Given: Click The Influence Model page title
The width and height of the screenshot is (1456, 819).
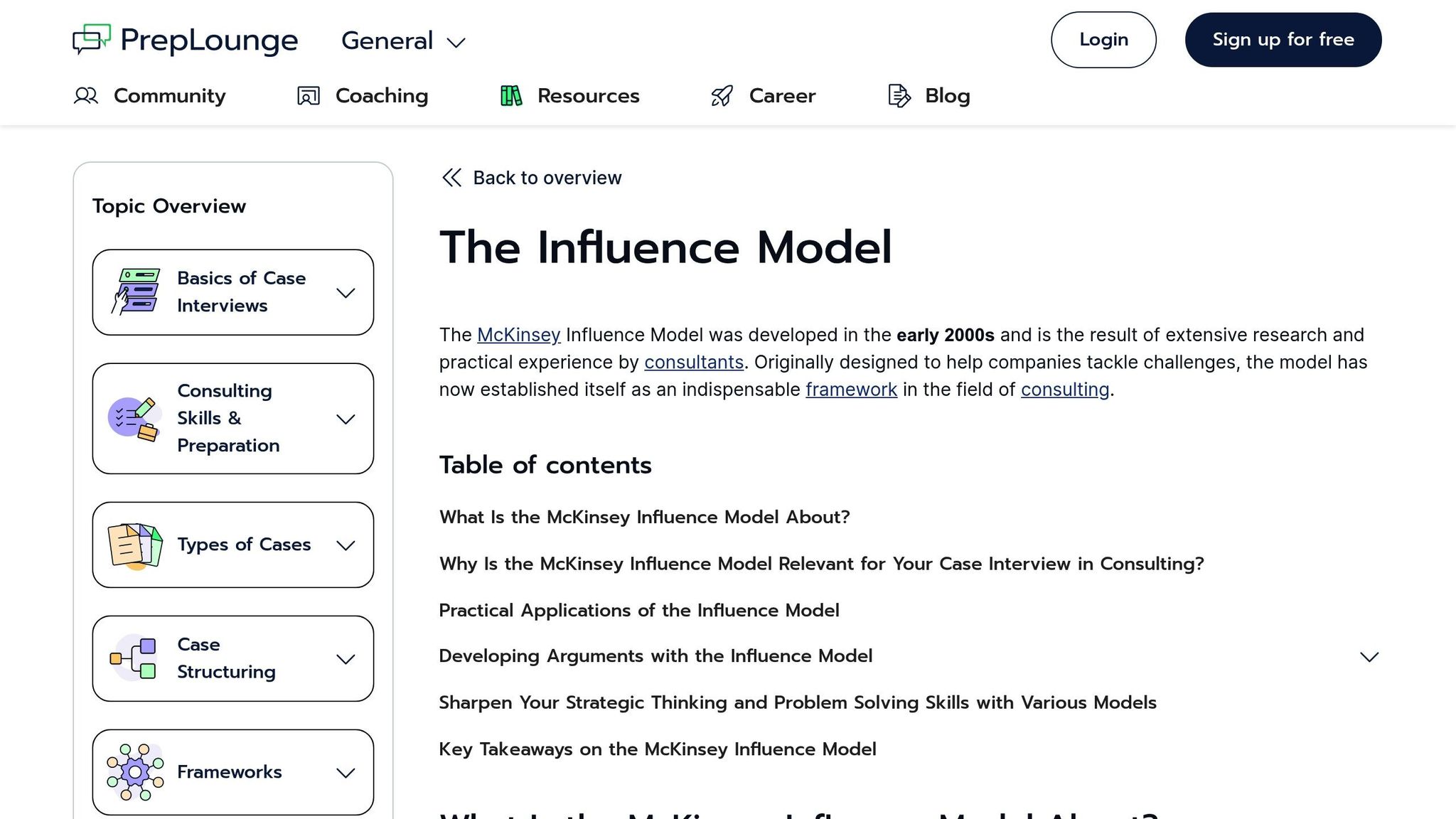Looking at the screenshot, I should pos(665,247).
